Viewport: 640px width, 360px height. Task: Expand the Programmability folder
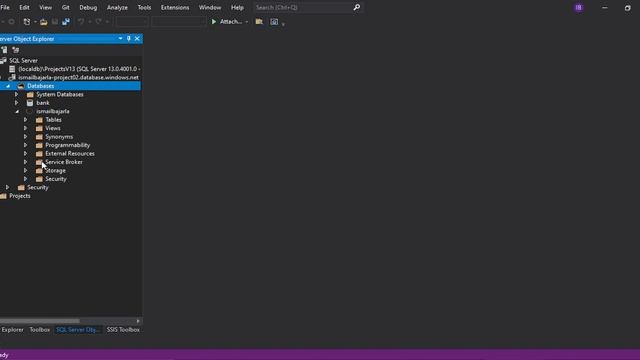pyautogui.click(x=25, y=145)
